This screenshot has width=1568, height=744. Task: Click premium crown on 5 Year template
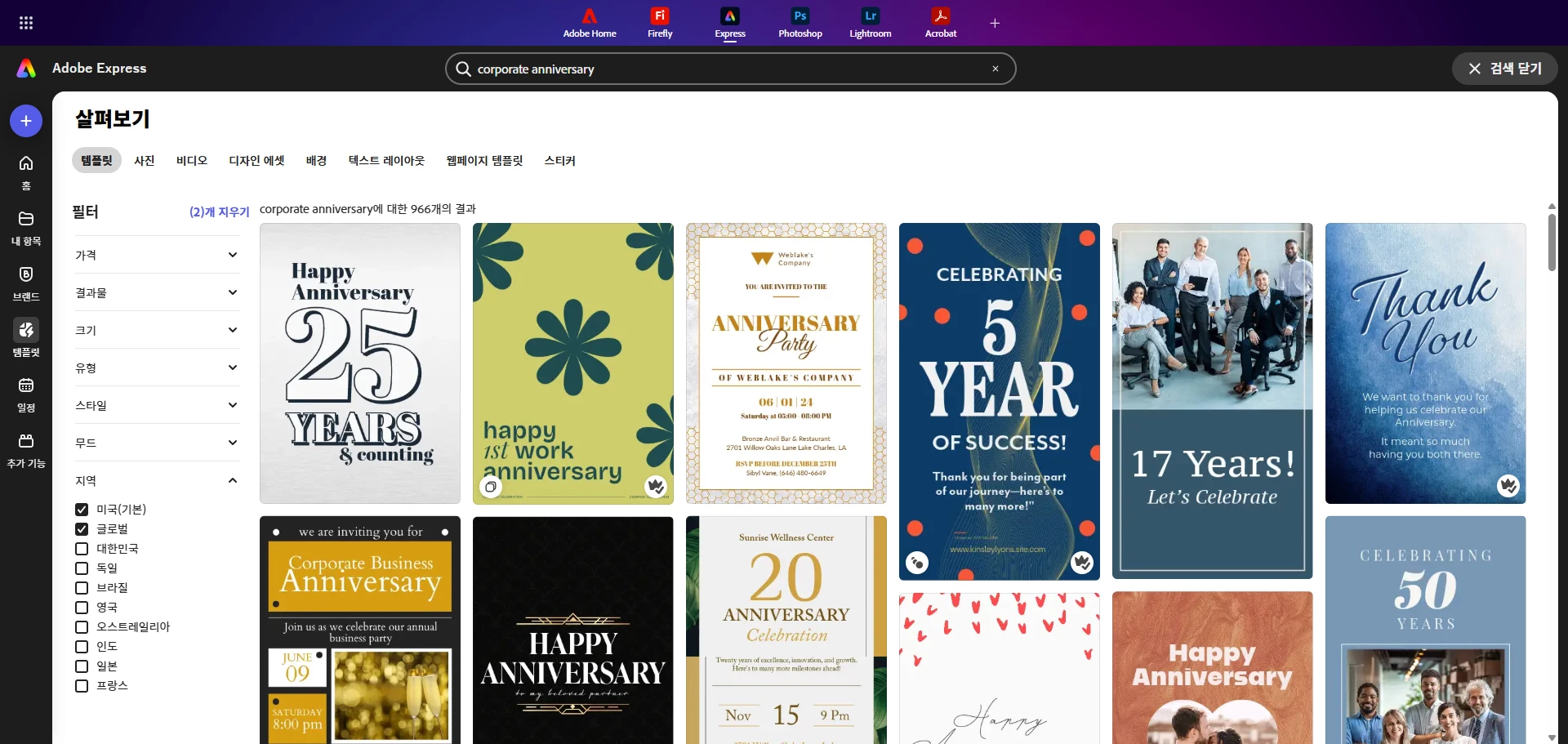[x=1082, y=563]
